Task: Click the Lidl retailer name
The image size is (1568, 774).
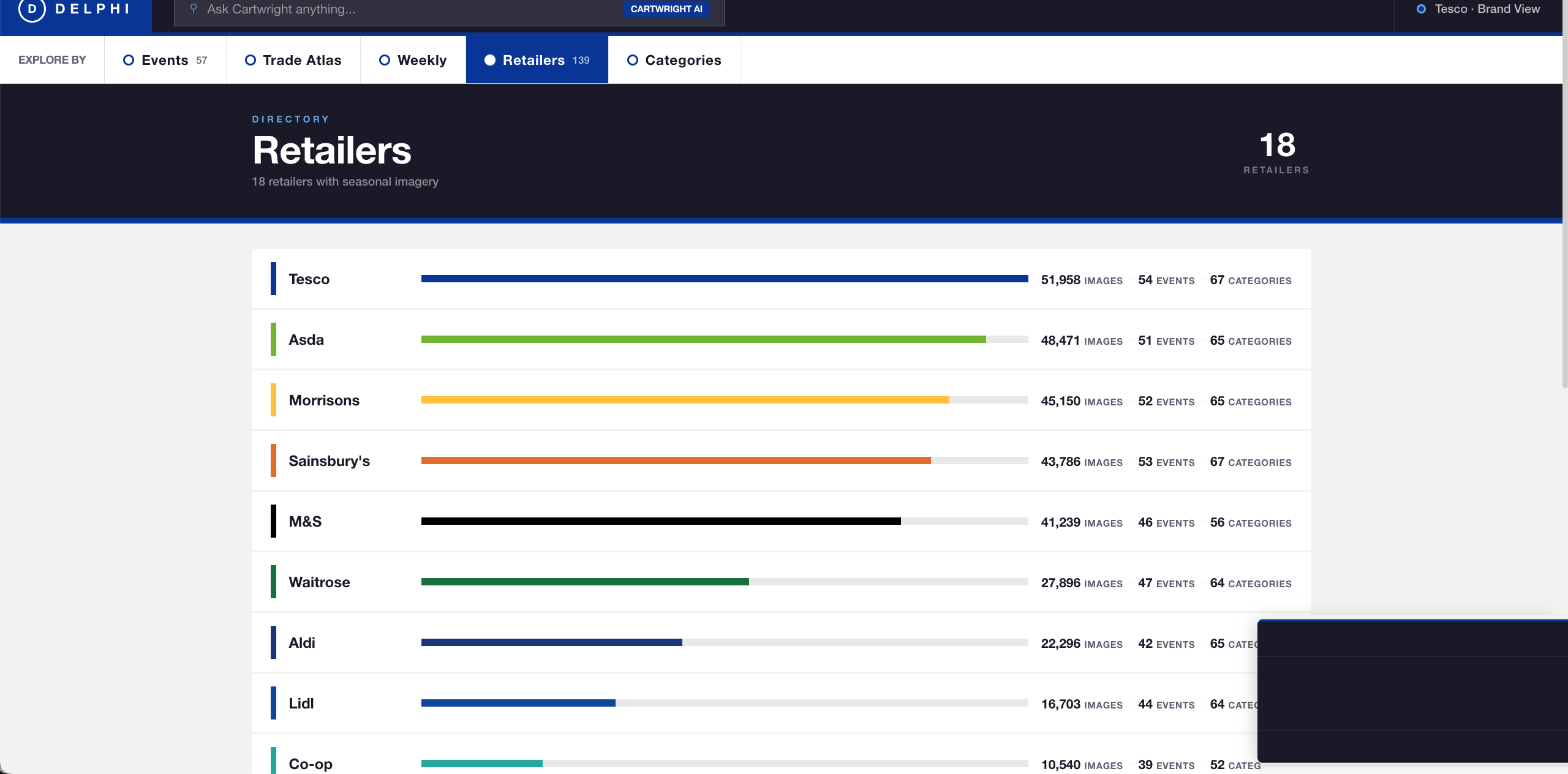Action: [301, 704]
